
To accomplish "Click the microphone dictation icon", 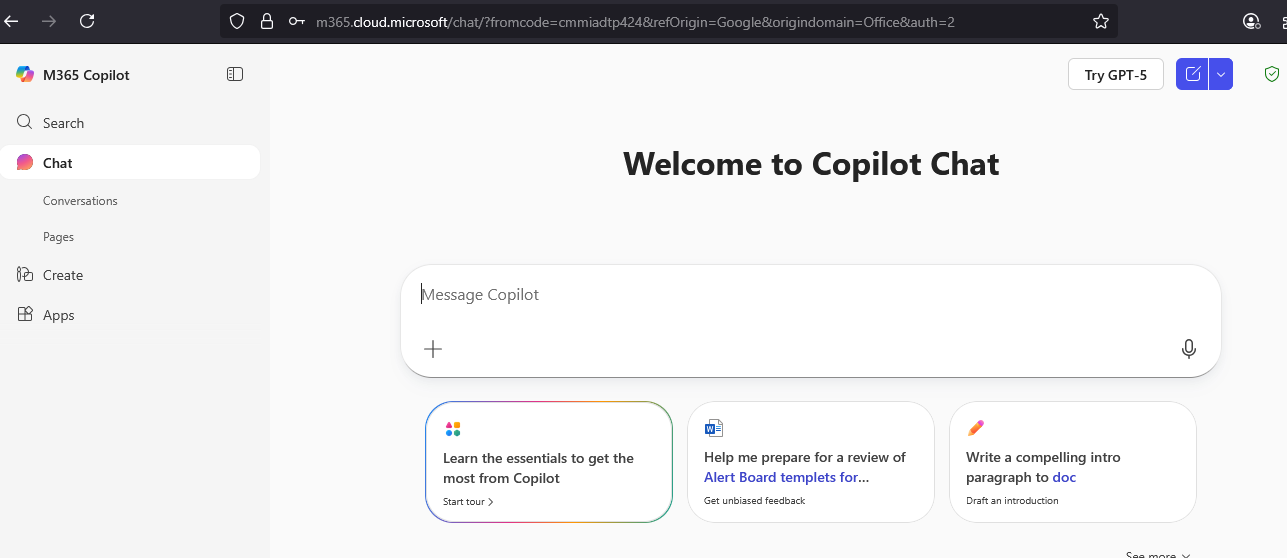I will 1188,349.
